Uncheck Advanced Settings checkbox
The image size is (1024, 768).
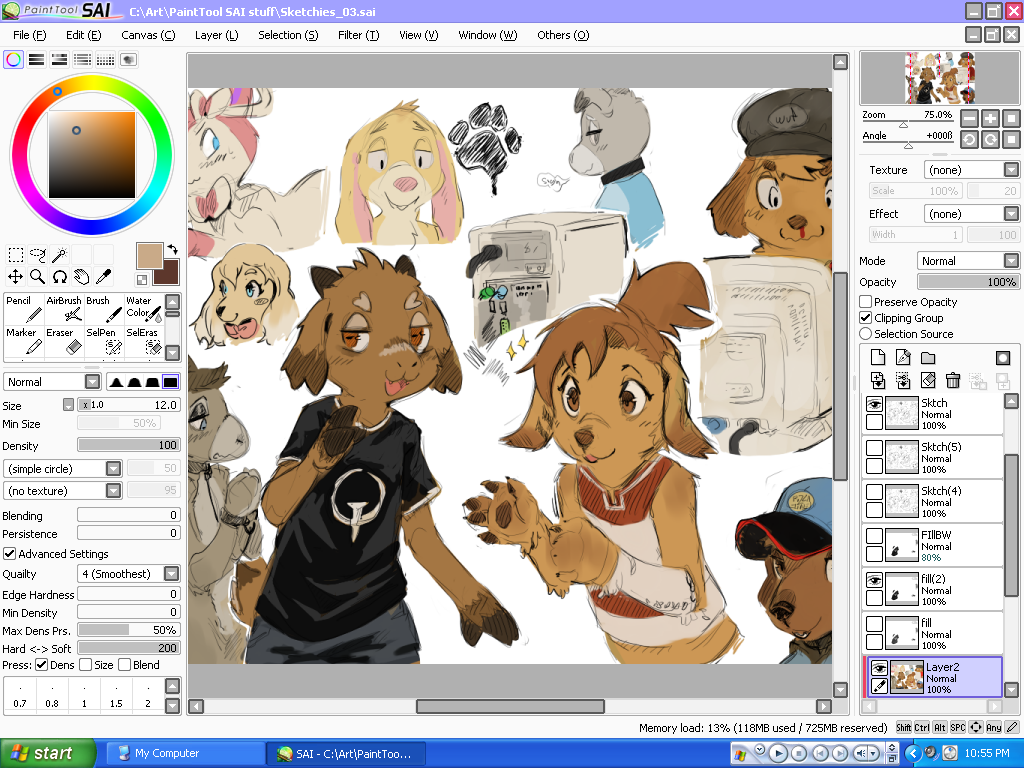click(x=9, y=554)
